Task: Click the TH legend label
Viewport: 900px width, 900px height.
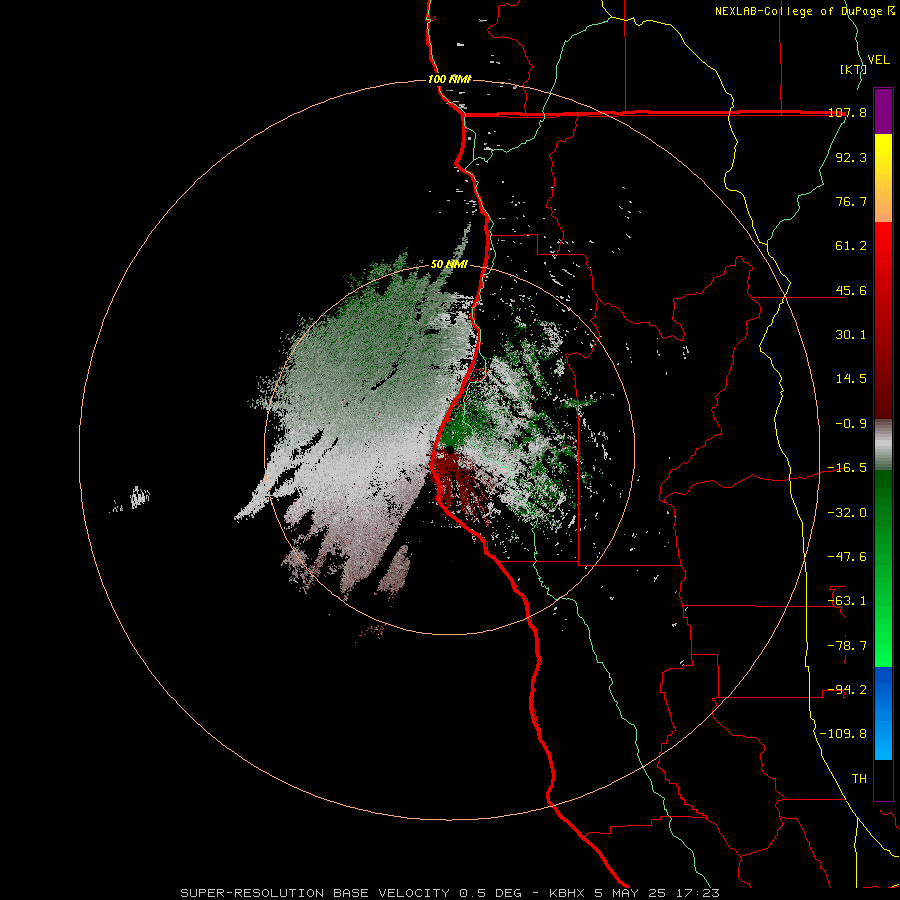Action: pyautogui.click(x=859, y=779)
